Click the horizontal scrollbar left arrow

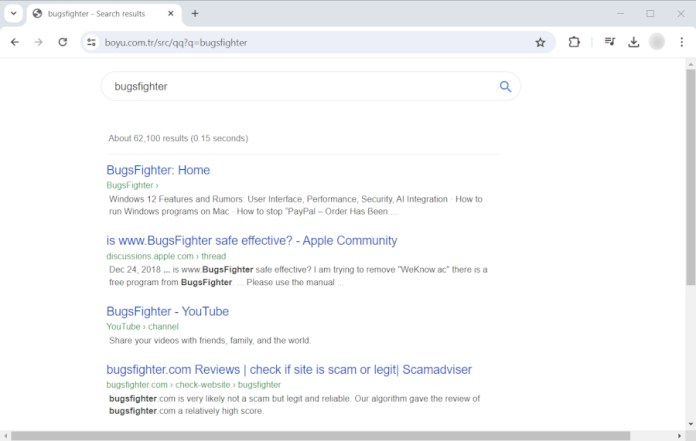(x=5, y=436)
